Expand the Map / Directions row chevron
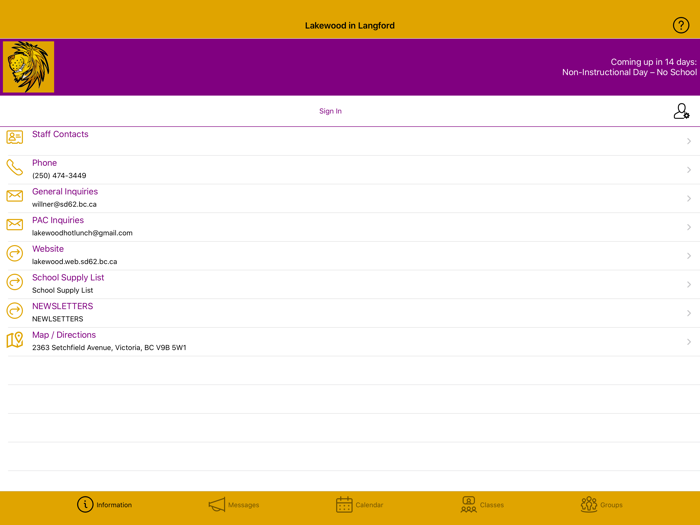This screenshot has height=525, width=700. coord(689,342)
